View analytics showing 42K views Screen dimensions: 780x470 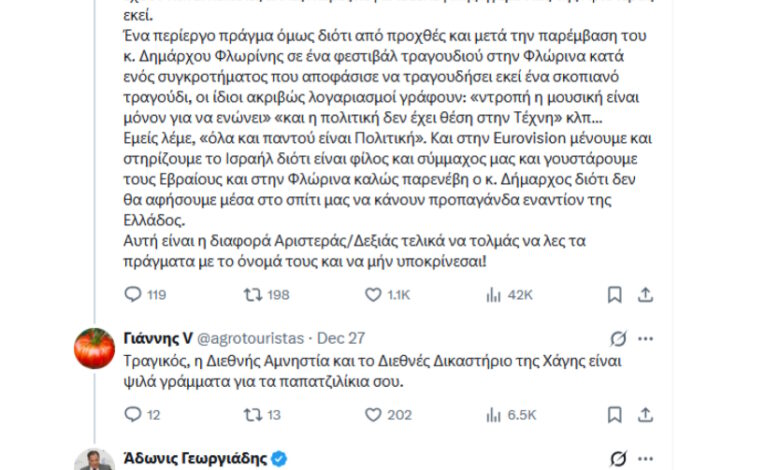[493, 294]
